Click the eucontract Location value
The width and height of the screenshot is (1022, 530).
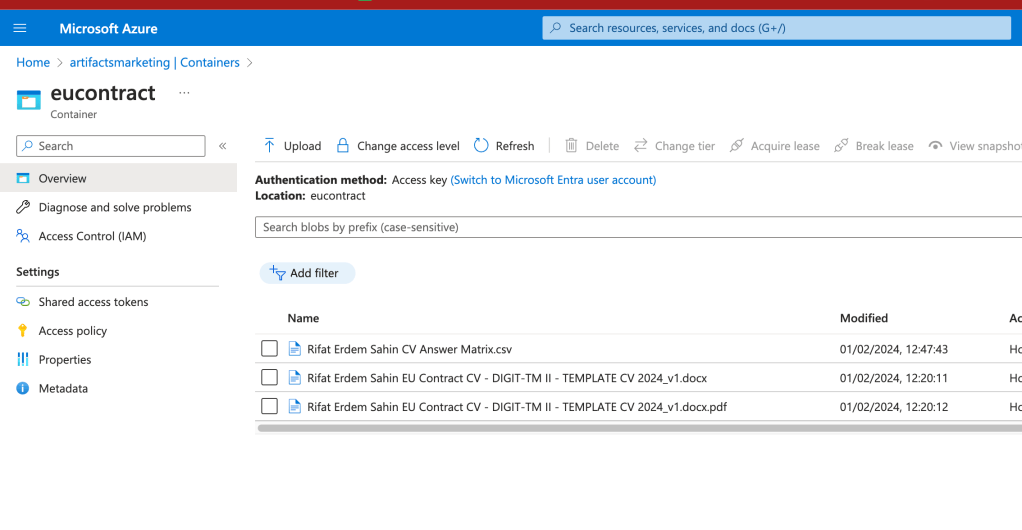tap(338, 196)
